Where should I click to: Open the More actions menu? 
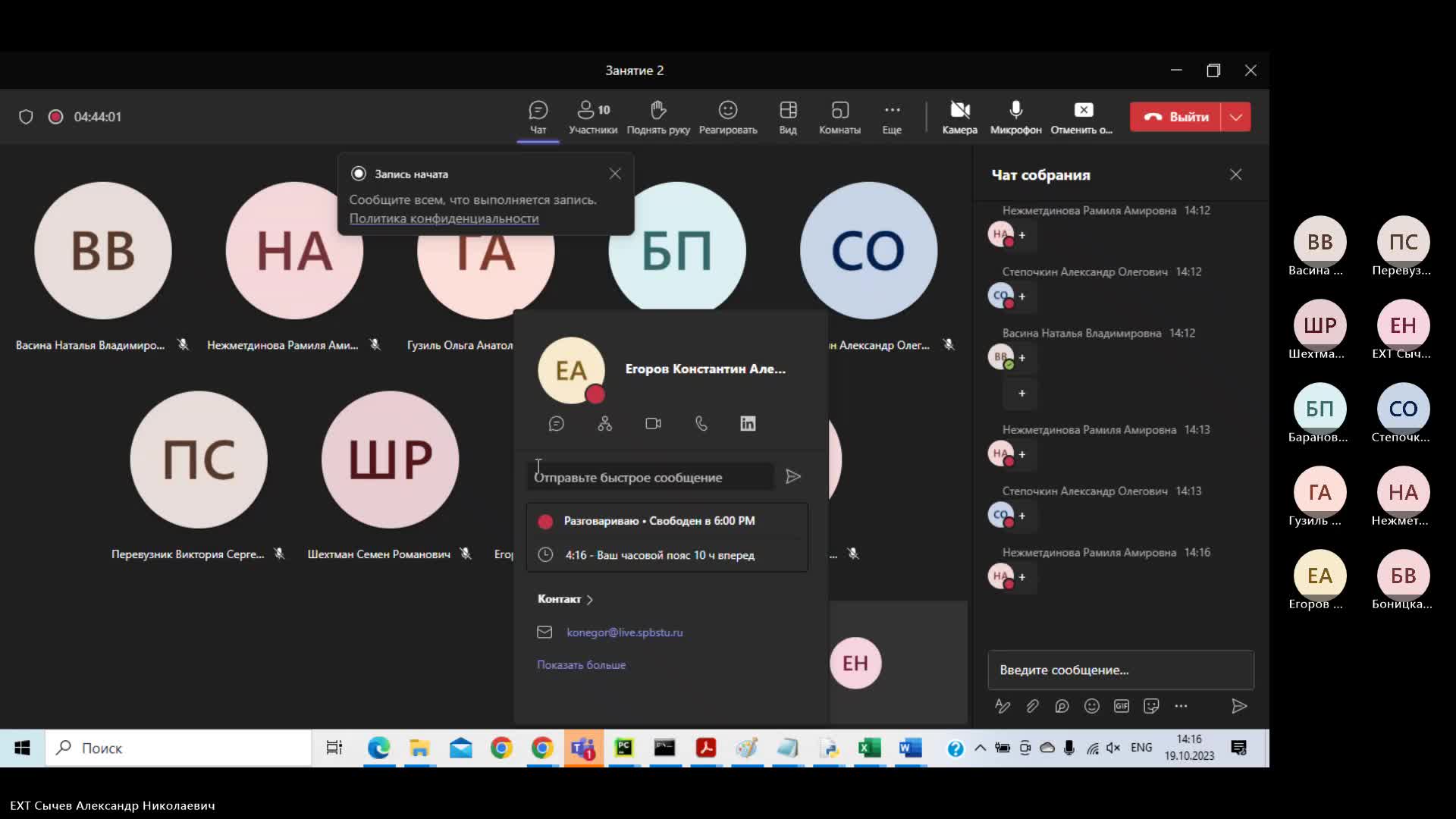coord(892,118)
